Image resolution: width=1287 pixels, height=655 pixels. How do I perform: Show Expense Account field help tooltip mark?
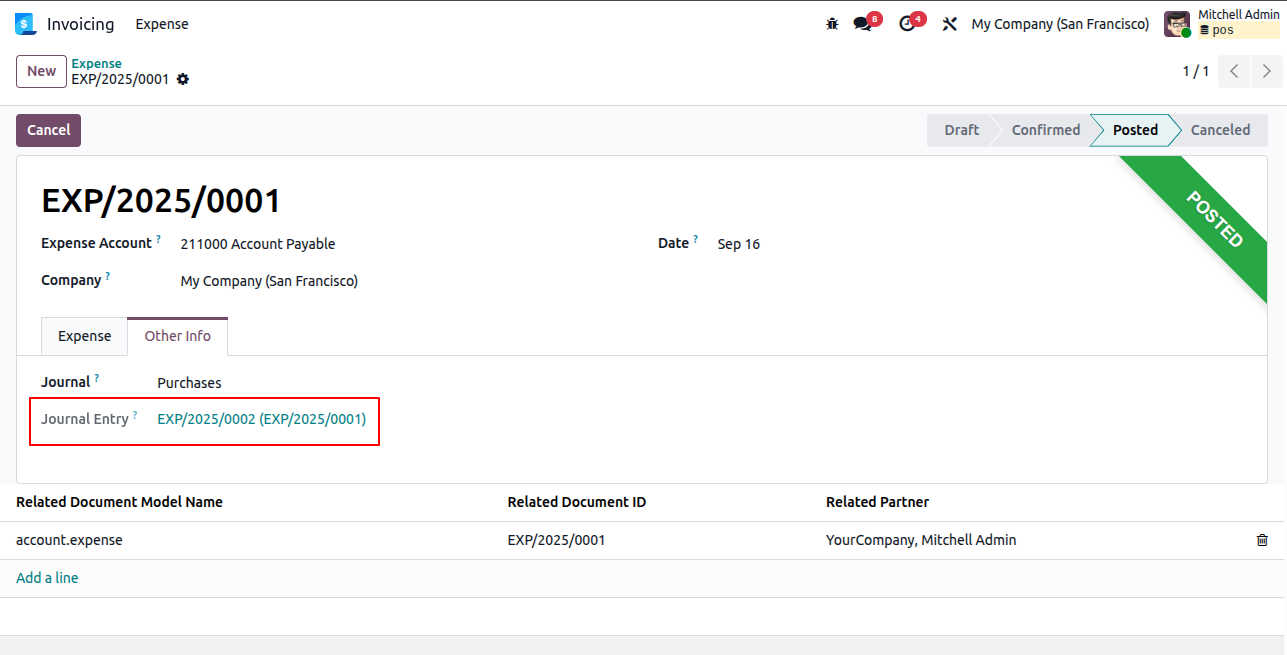tap(158, 239)
